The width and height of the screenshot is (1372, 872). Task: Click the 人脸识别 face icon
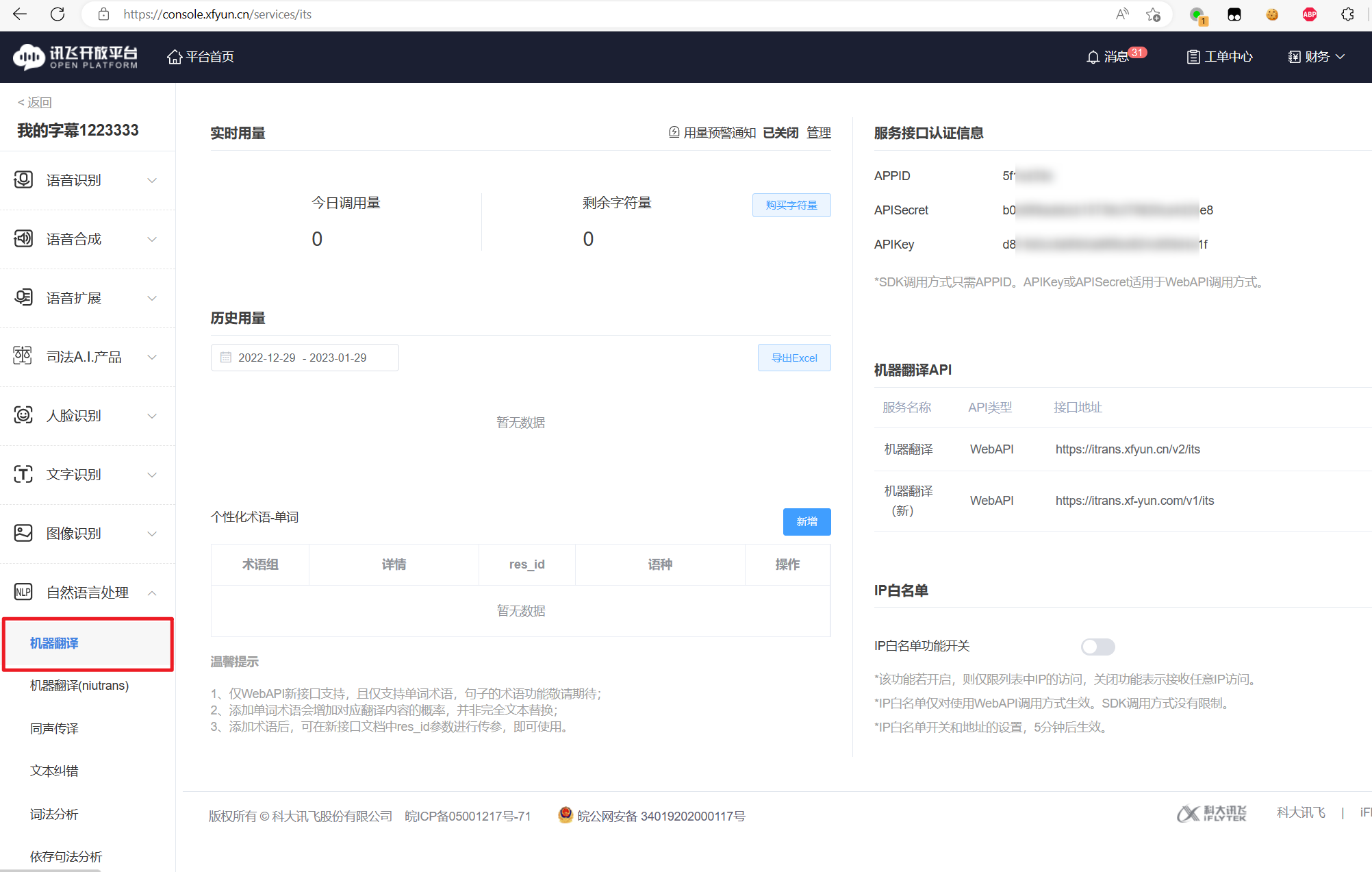click(x=23, y=415)
